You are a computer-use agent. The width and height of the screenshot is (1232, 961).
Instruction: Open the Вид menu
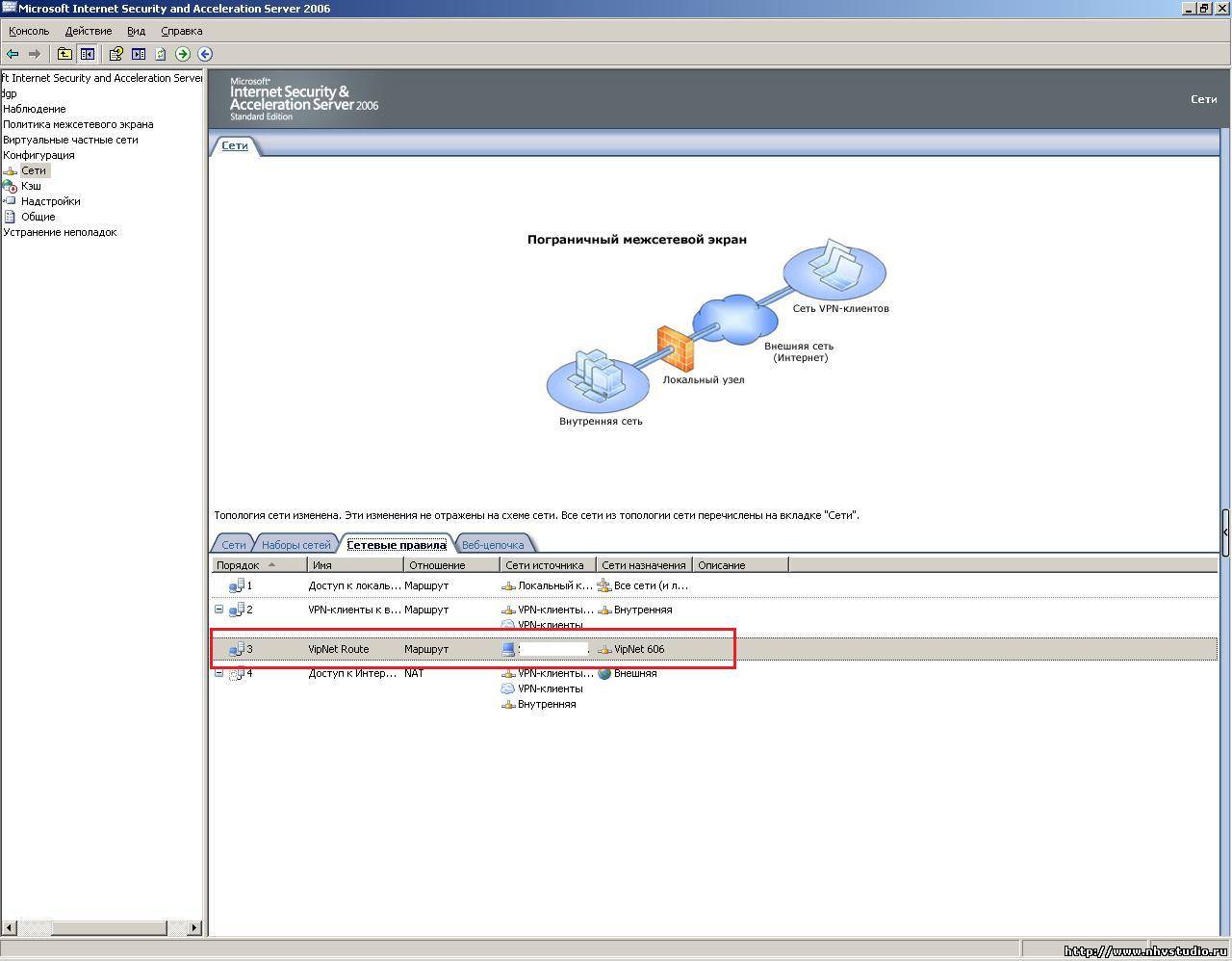click(x=136, y=31)
